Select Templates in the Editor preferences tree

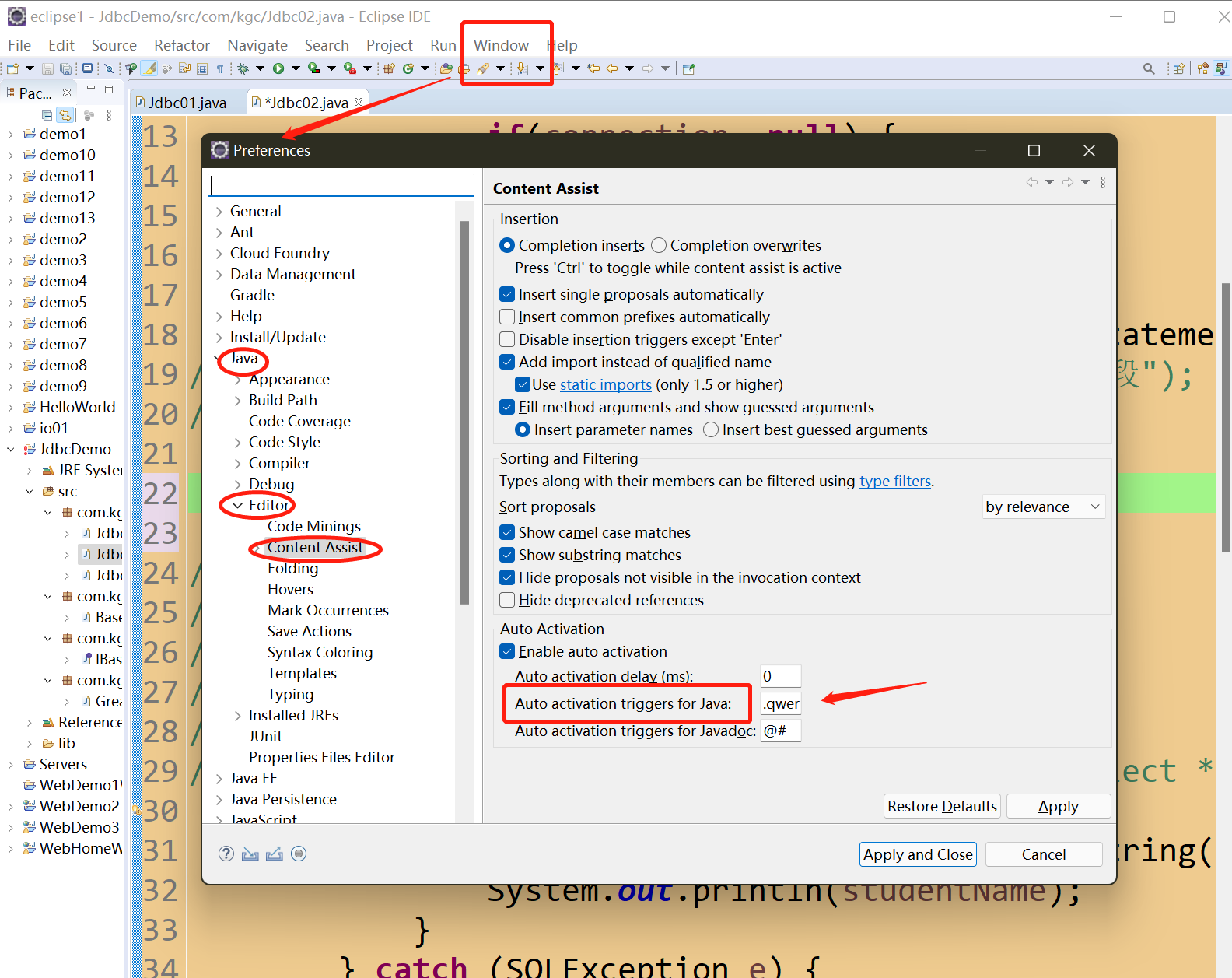pos(302,673)
